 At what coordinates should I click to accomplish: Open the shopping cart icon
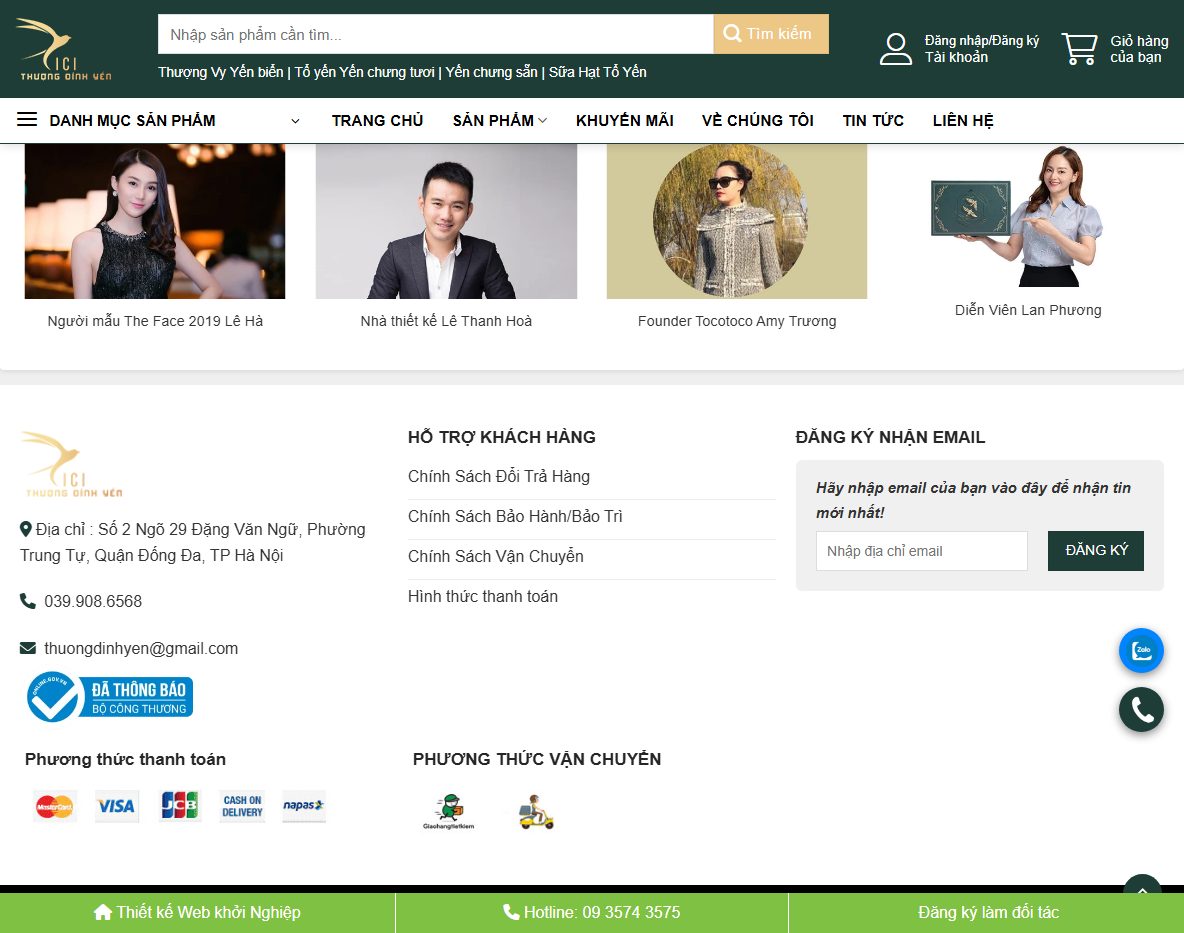[x=1079, y=47]
